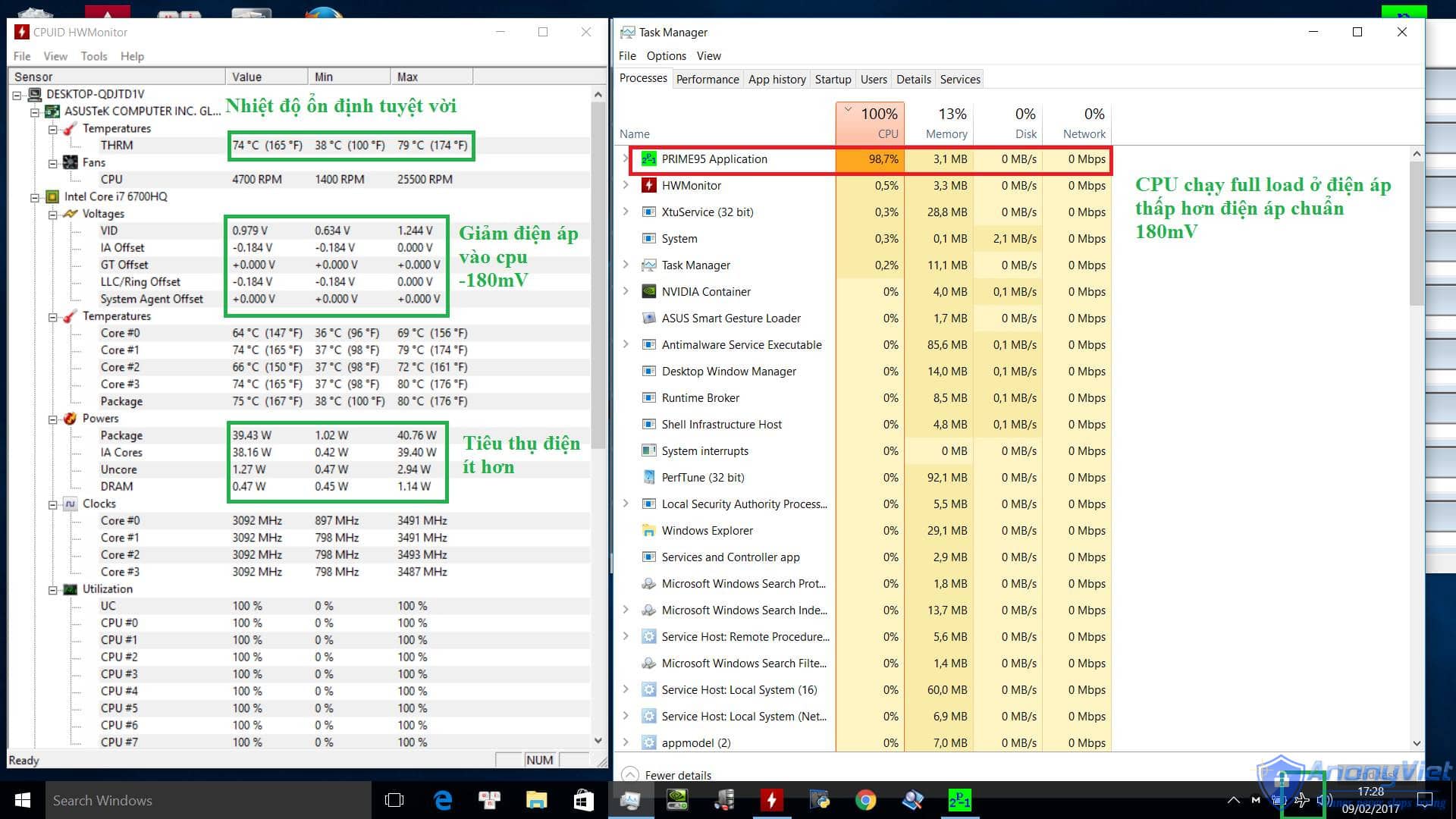
Task: Scroll down the HWMonitor sensor list
Action: click(596, 742)
